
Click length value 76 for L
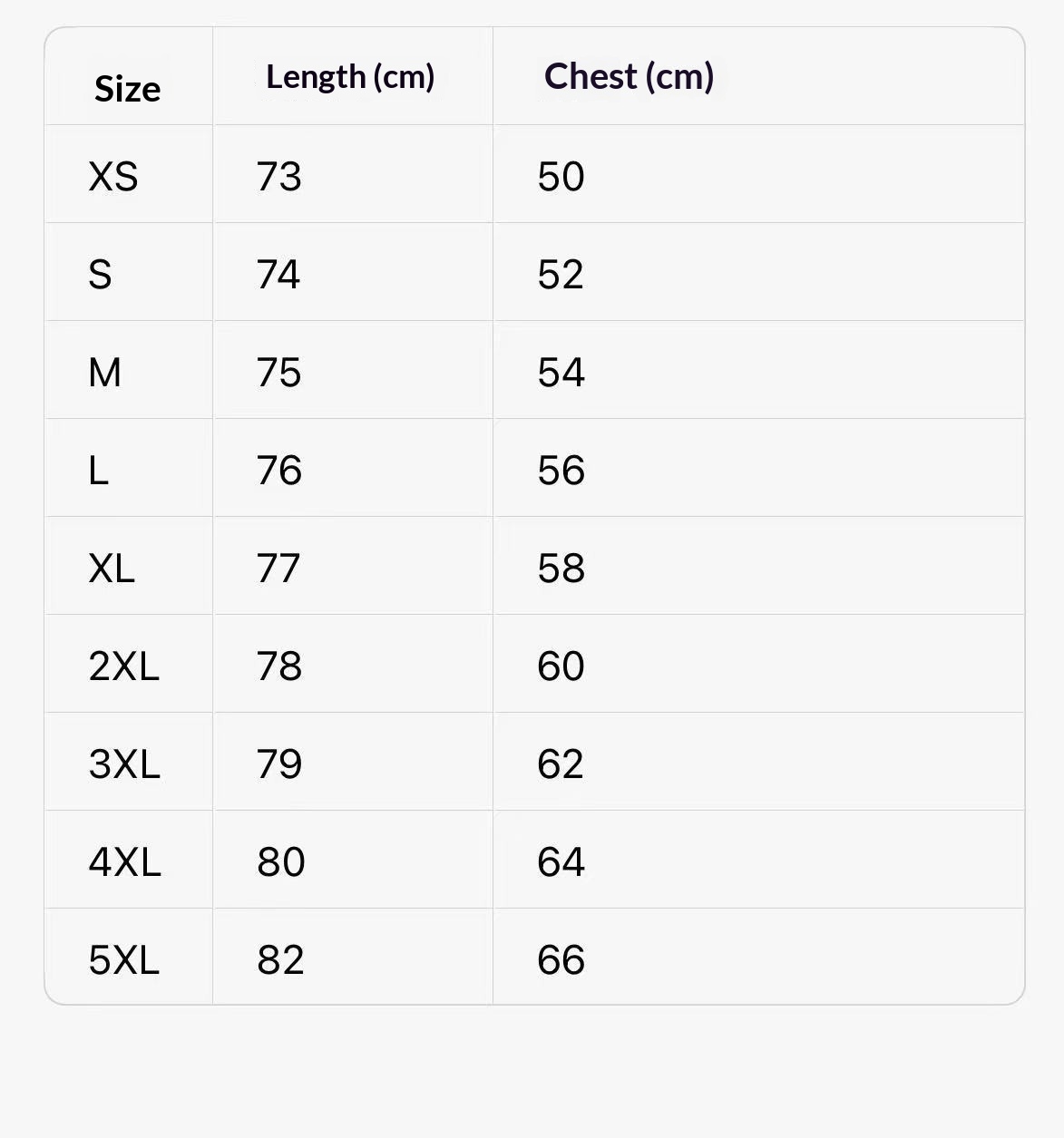[x=279, y=470]
